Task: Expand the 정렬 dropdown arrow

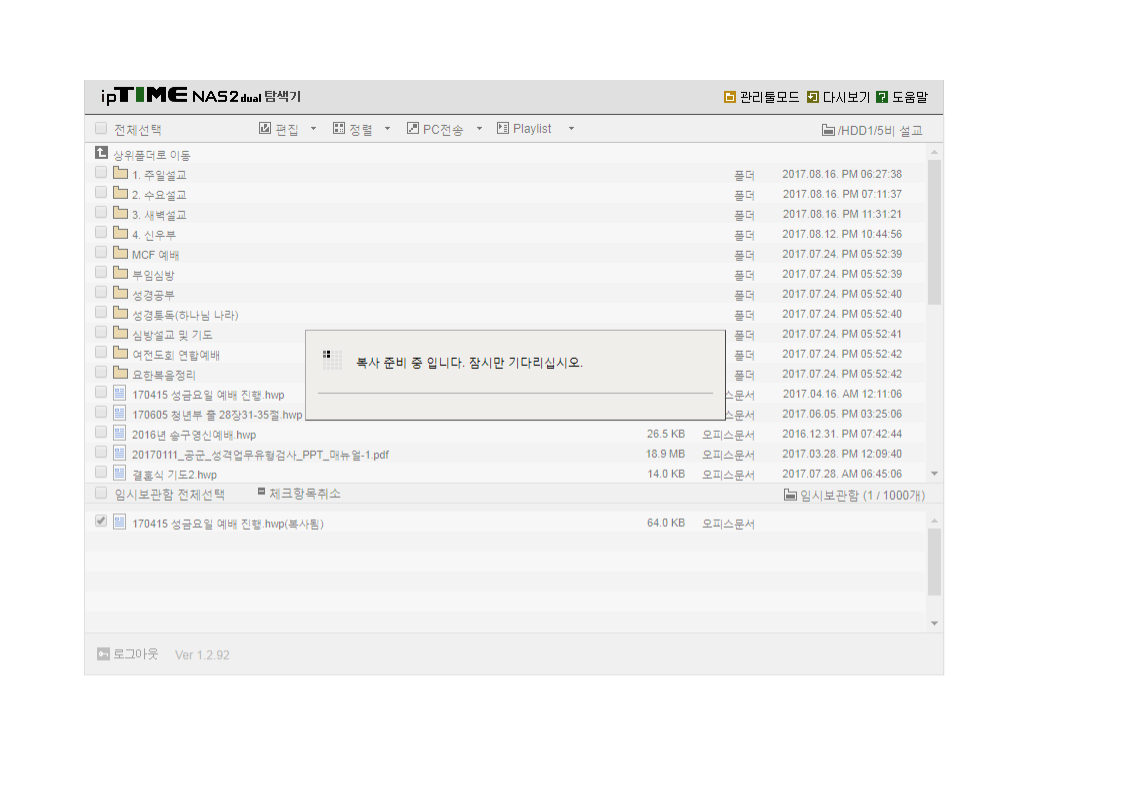Action: click(388, 129)
